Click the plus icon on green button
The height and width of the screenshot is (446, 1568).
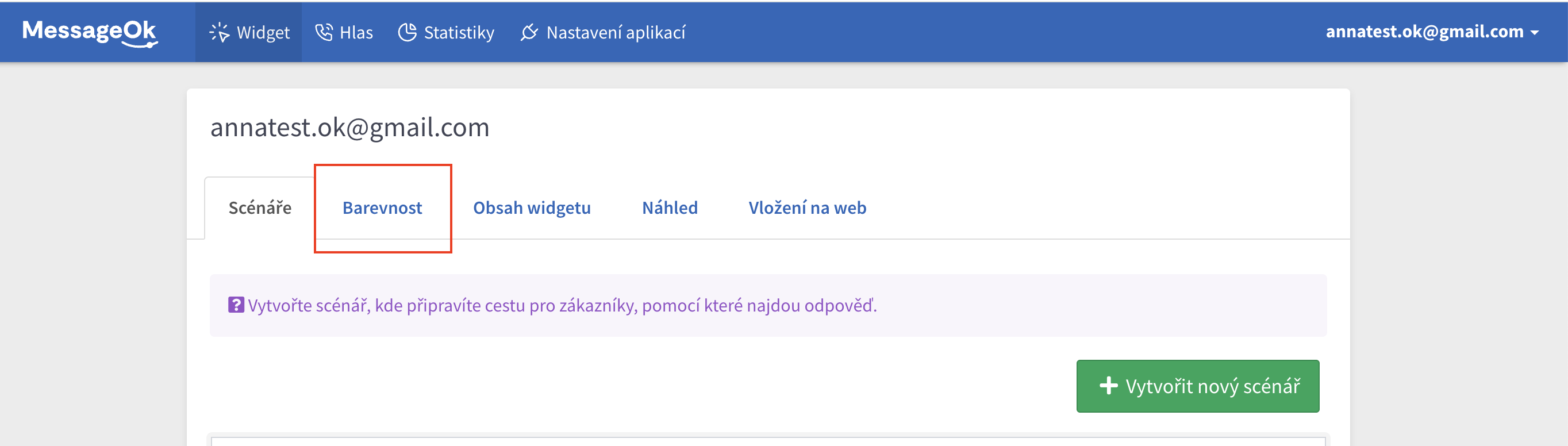1108,386
